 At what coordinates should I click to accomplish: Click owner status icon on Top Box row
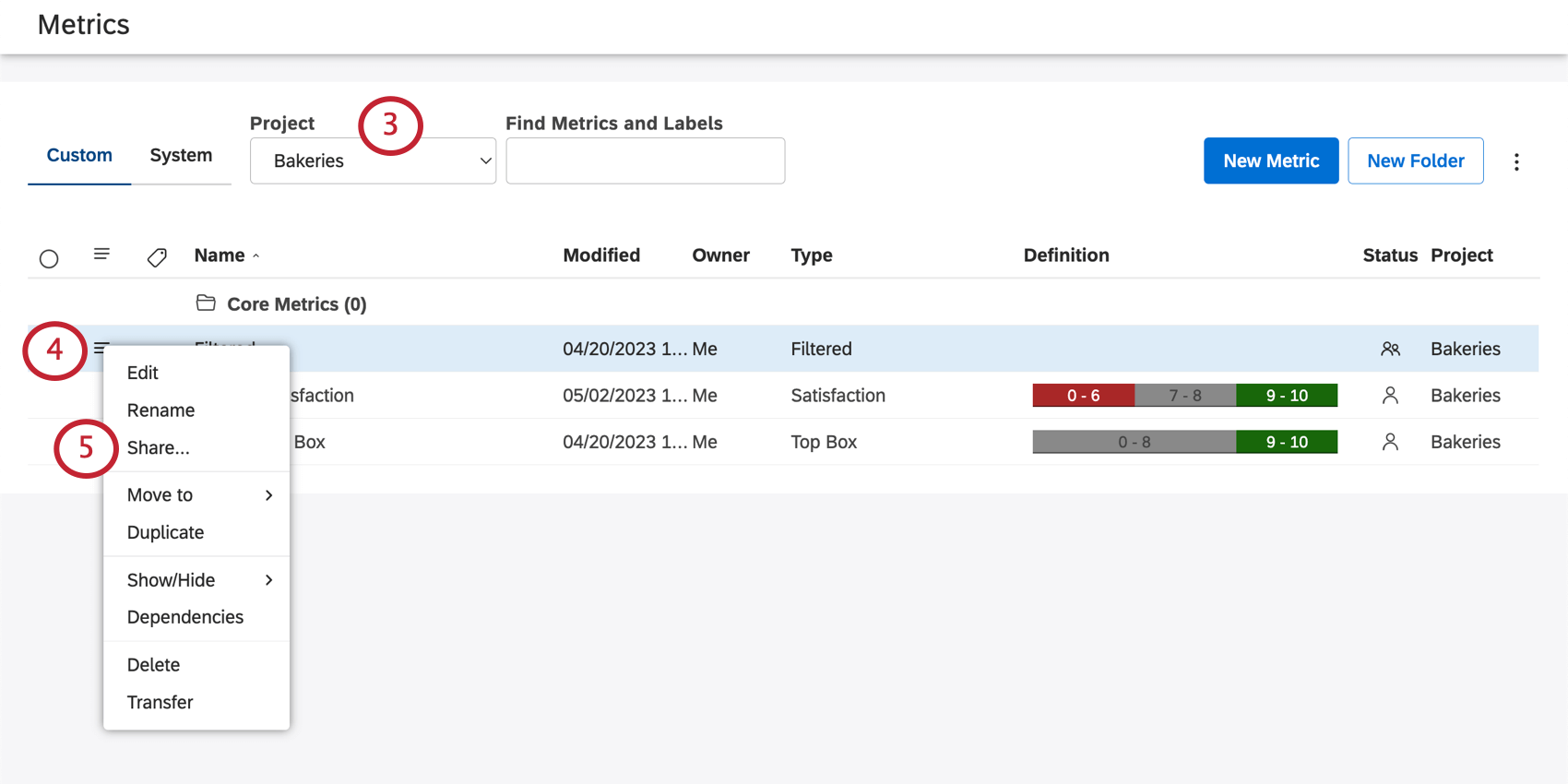point(1390,442)
